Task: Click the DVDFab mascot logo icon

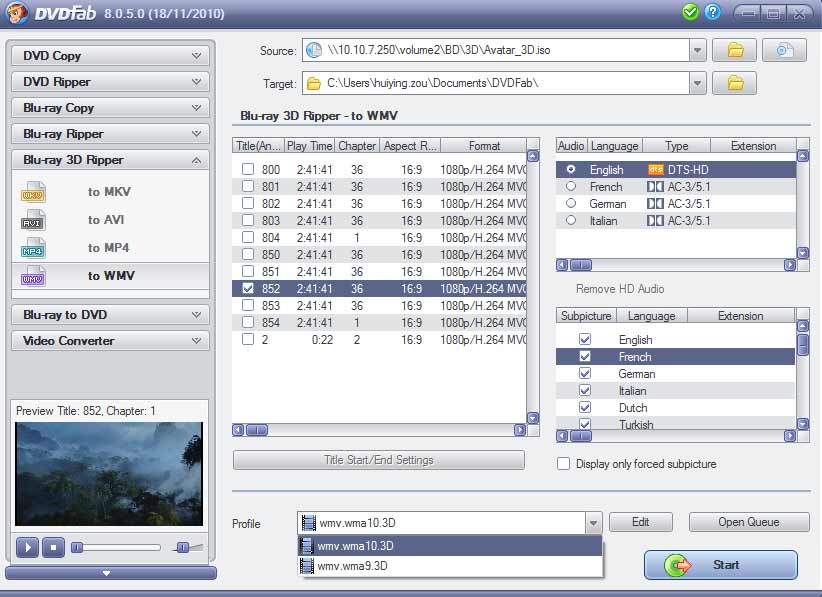Action: point(16,13)
